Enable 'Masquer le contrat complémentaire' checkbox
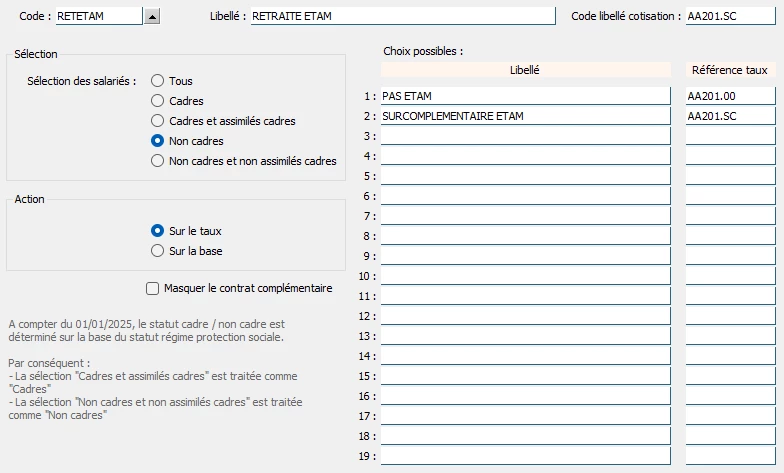This screenshot has width=784, height=473. pos(153,289)
